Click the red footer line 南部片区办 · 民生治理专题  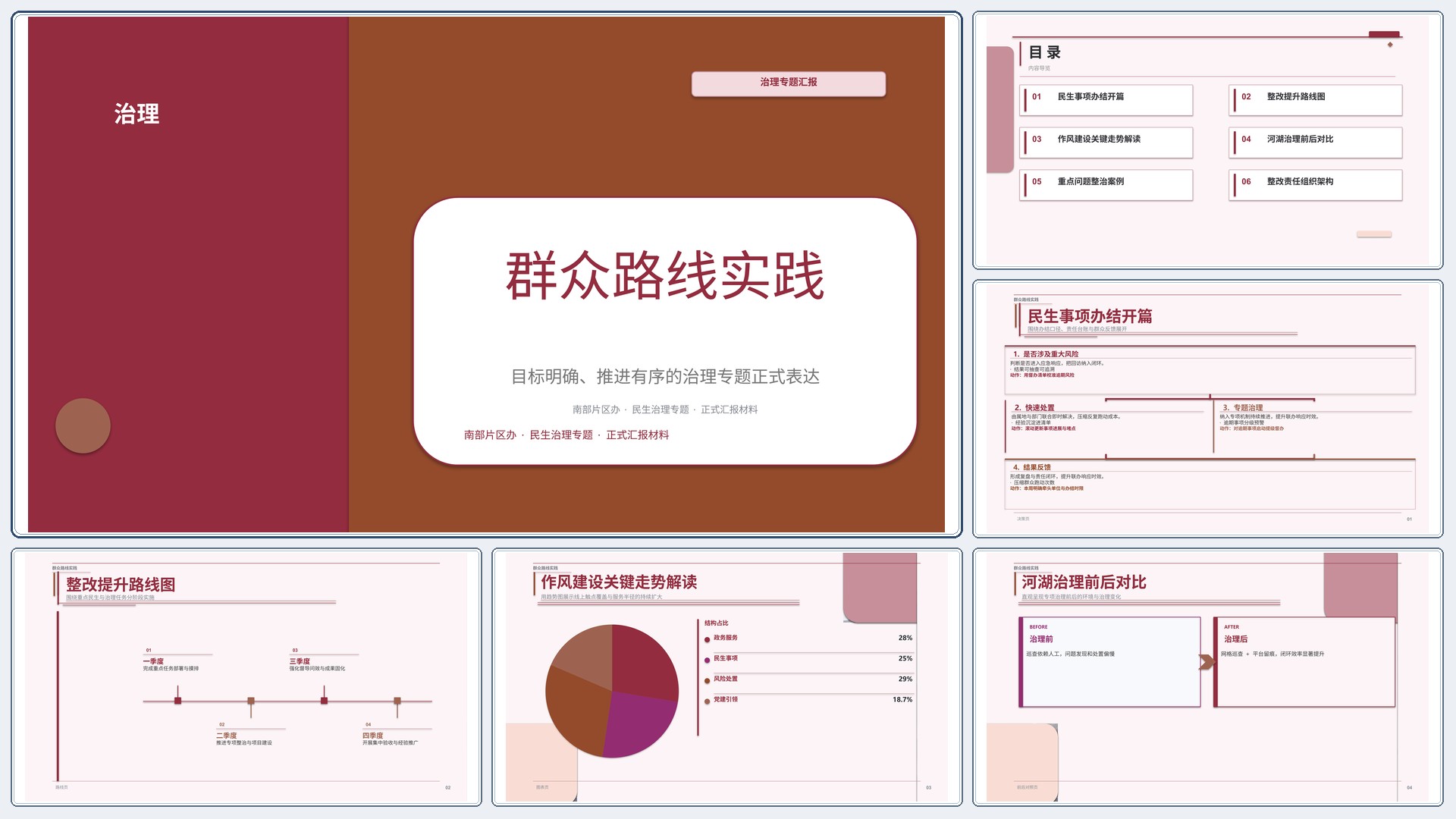click(566, 435)
